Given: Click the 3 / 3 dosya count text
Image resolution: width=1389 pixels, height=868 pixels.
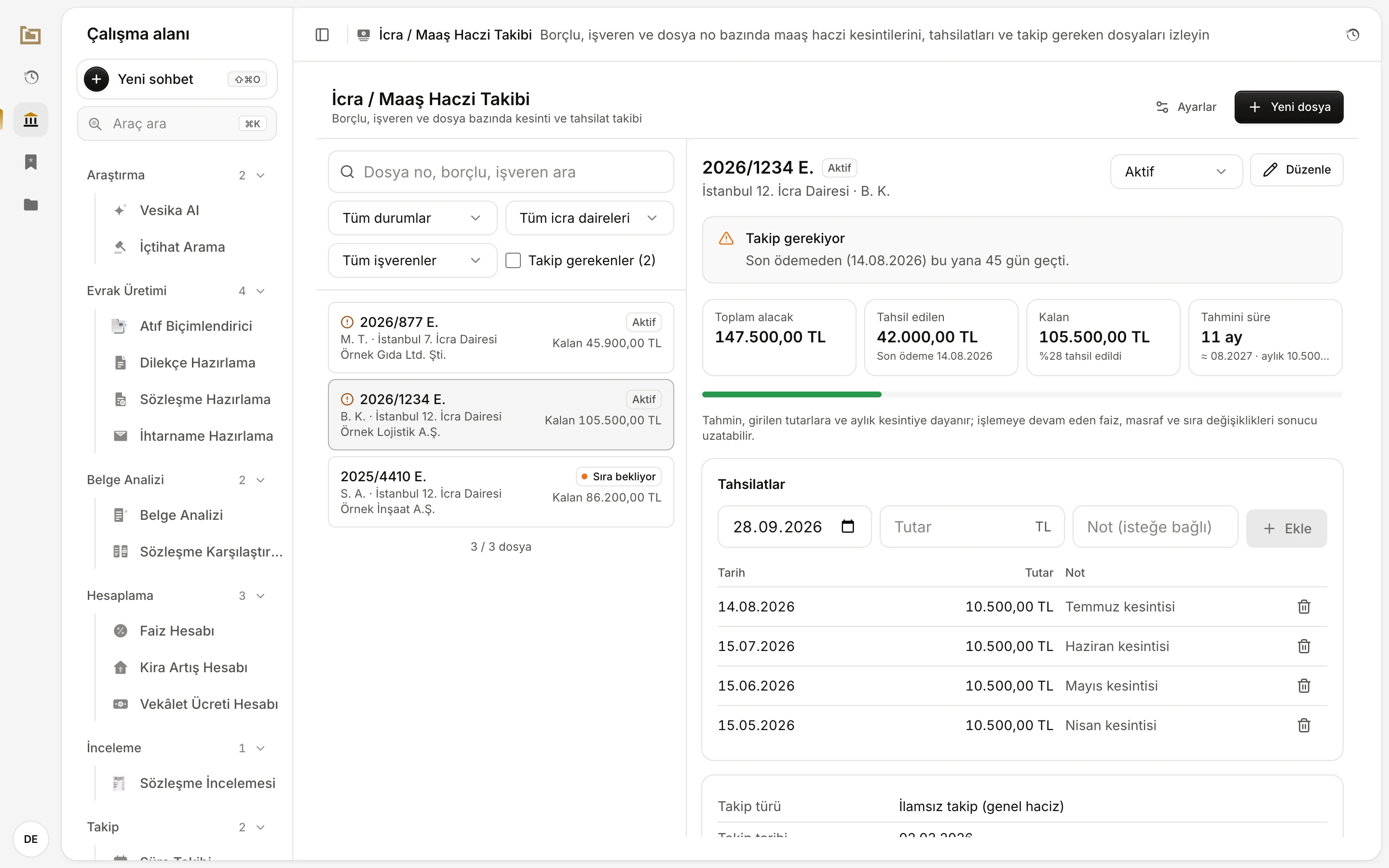Looking at the screenshot, I should coord(501,546).
